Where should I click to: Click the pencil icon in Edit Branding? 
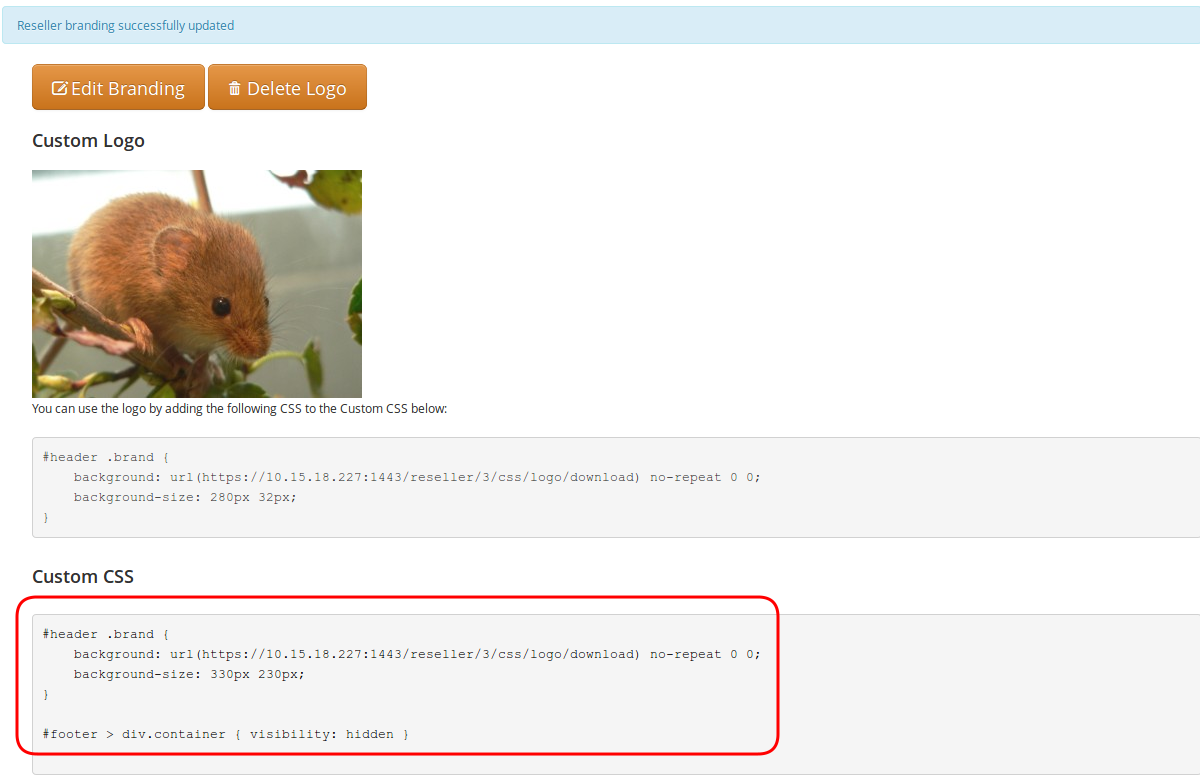[x=59, y=88]
